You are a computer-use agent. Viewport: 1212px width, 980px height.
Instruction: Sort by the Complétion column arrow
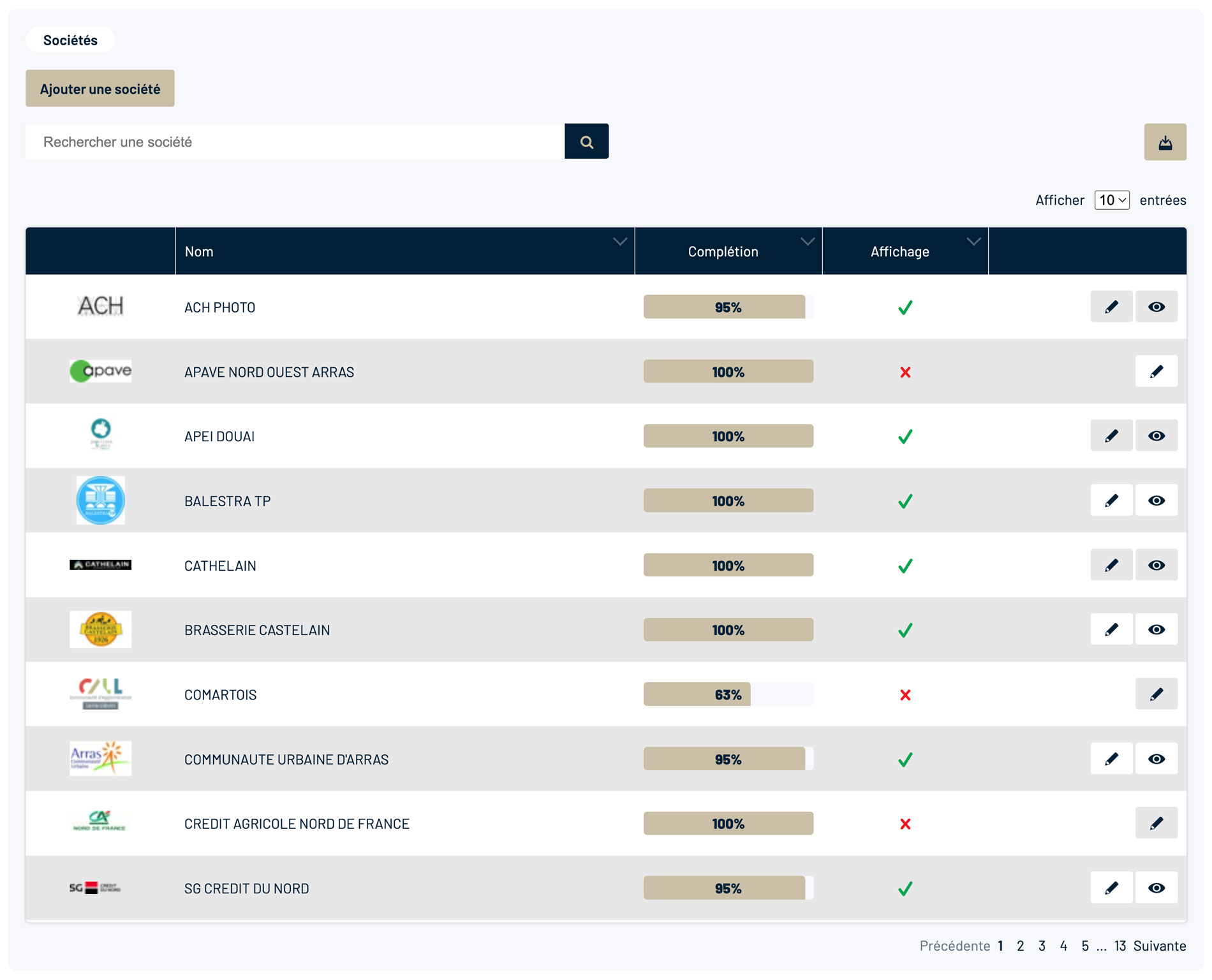pos(807,242)
